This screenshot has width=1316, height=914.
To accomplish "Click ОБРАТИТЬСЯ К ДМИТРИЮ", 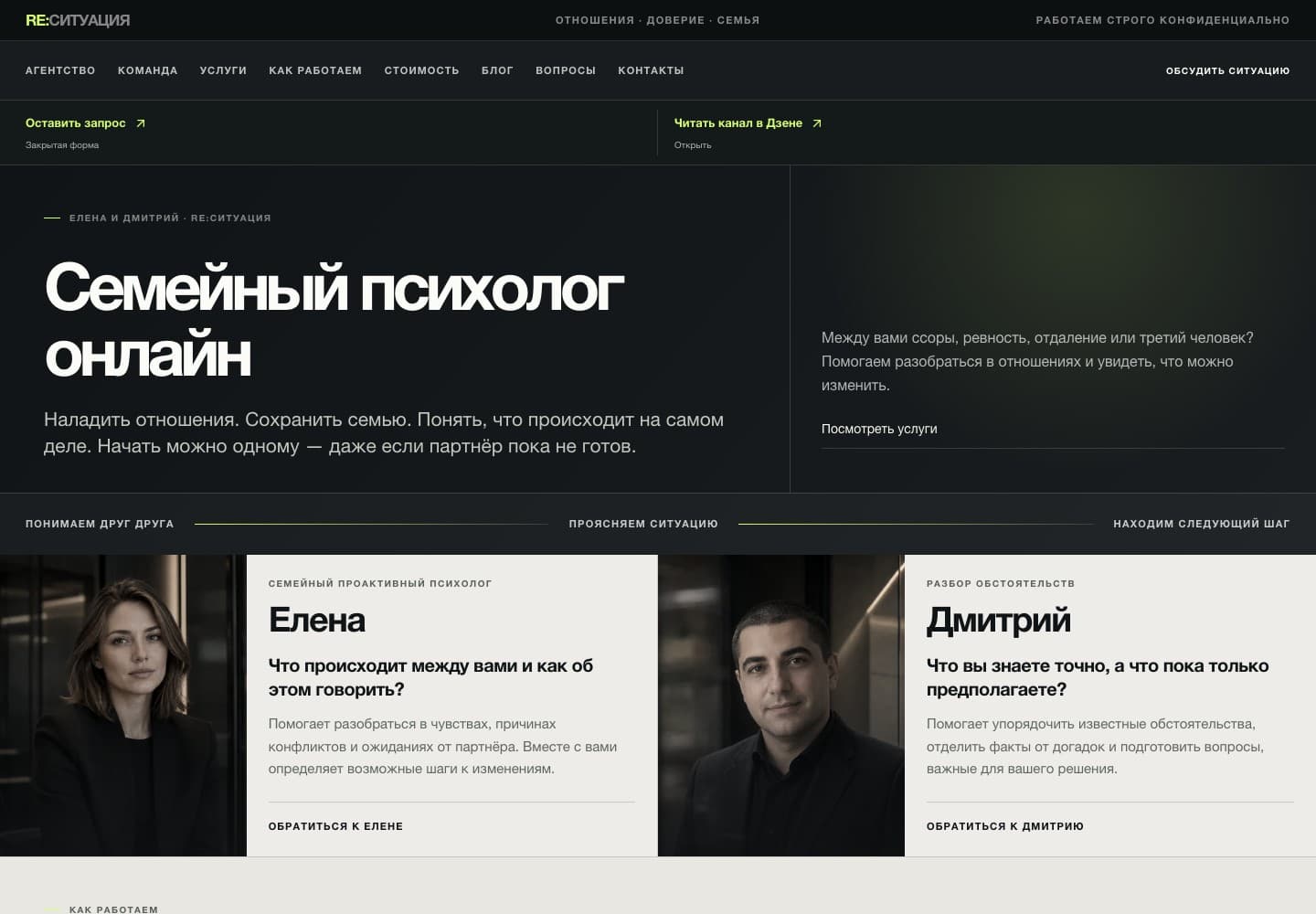I will point(1005,826).
